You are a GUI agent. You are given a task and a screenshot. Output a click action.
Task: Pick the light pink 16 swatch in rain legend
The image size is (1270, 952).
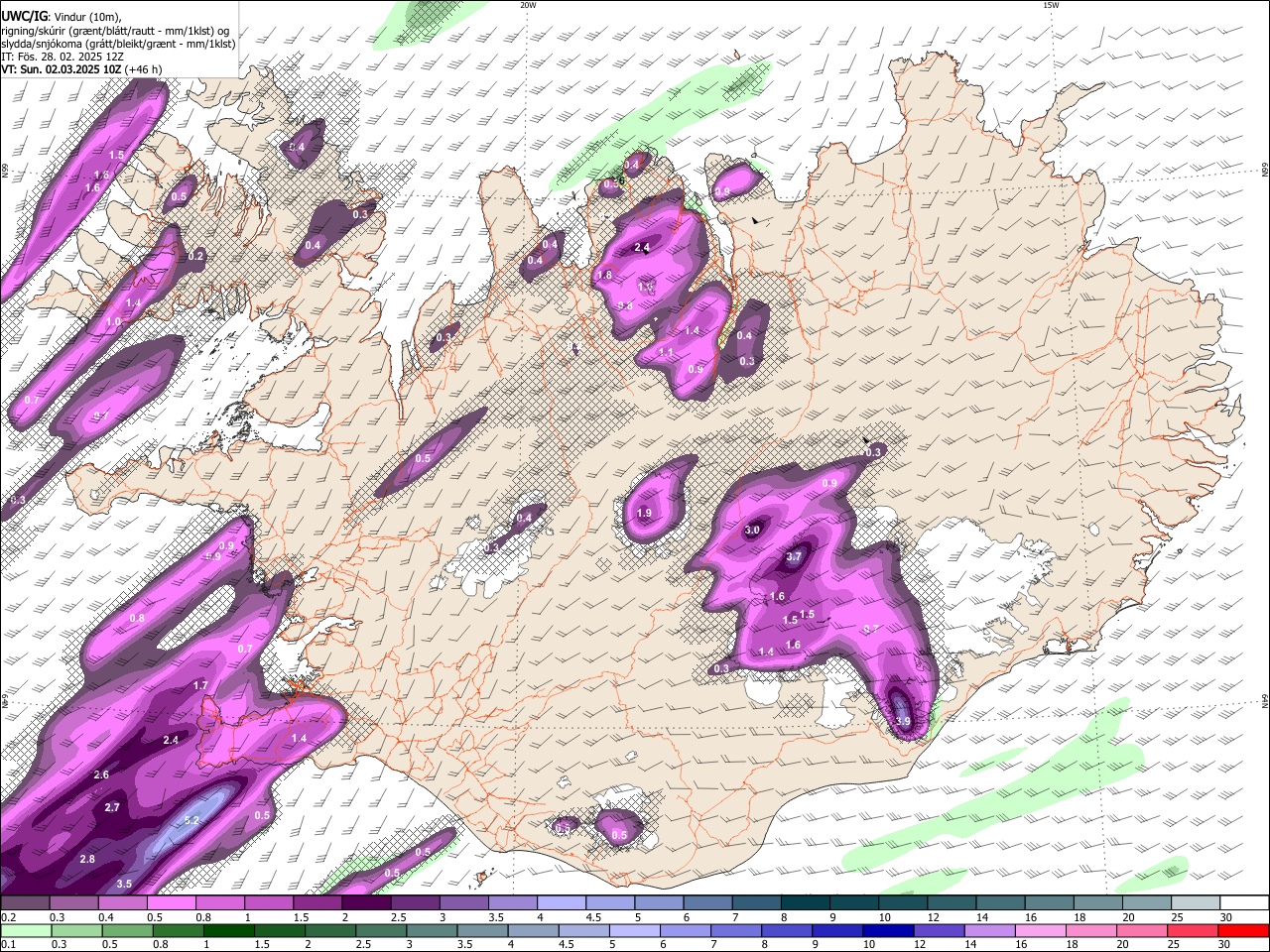pos(1041,930)
